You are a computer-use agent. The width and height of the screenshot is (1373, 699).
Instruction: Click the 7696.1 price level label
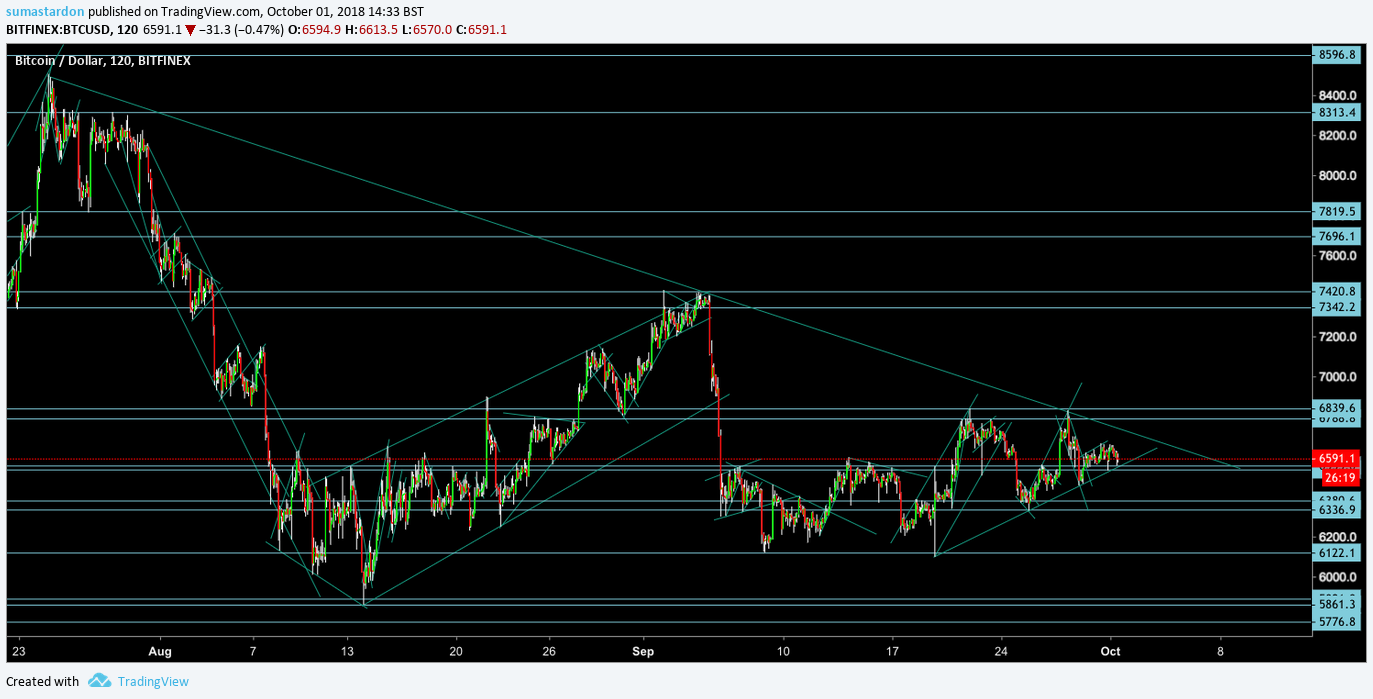click(x=1337, y=236)
